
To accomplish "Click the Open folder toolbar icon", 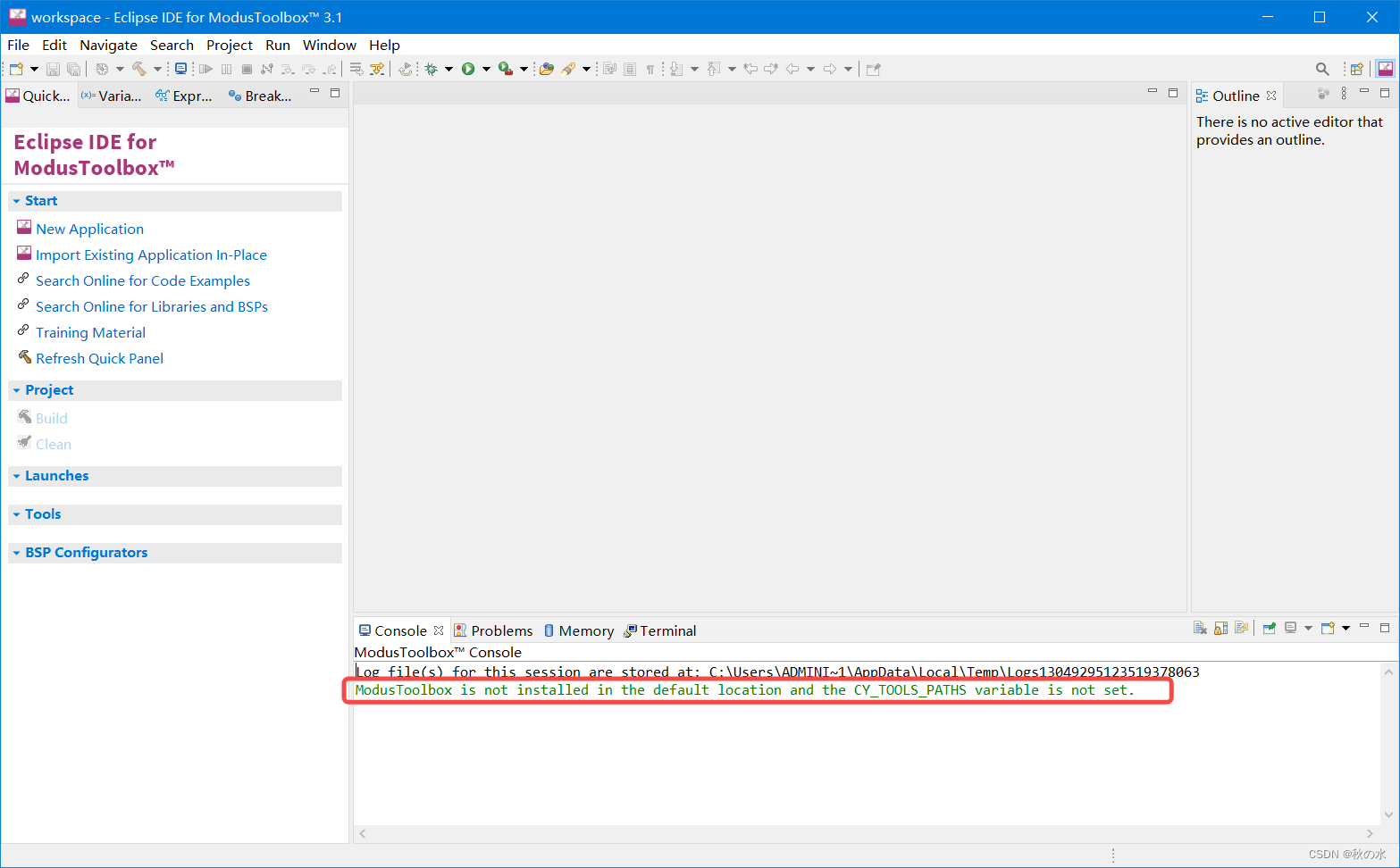I will coord(547,69).
